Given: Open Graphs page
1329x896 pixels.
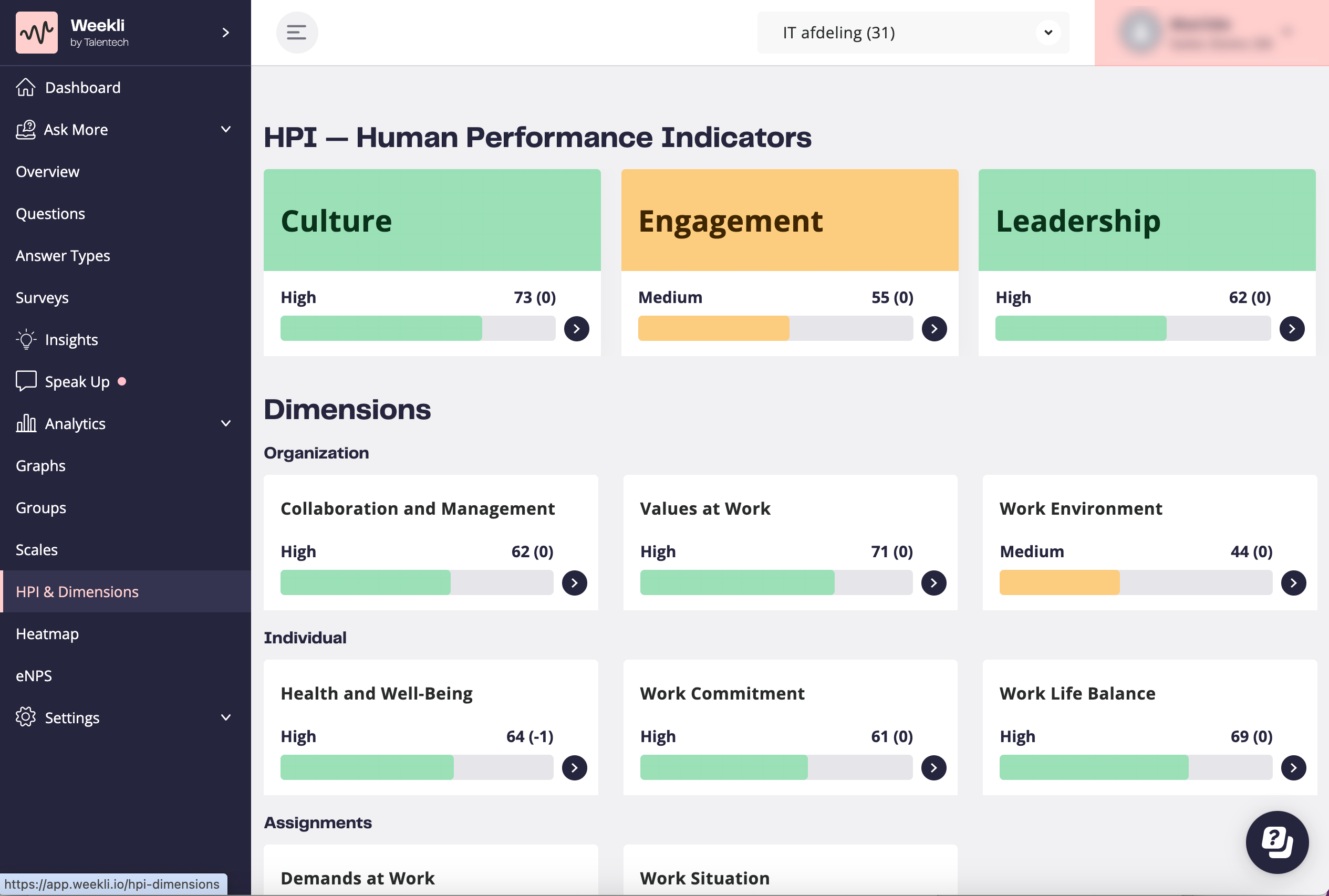Looking at the screenshot, I should coord(40,466).
